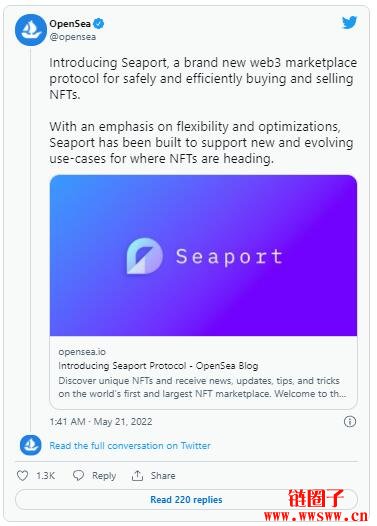Click the blue verified badge next to OpenSea

99,23
